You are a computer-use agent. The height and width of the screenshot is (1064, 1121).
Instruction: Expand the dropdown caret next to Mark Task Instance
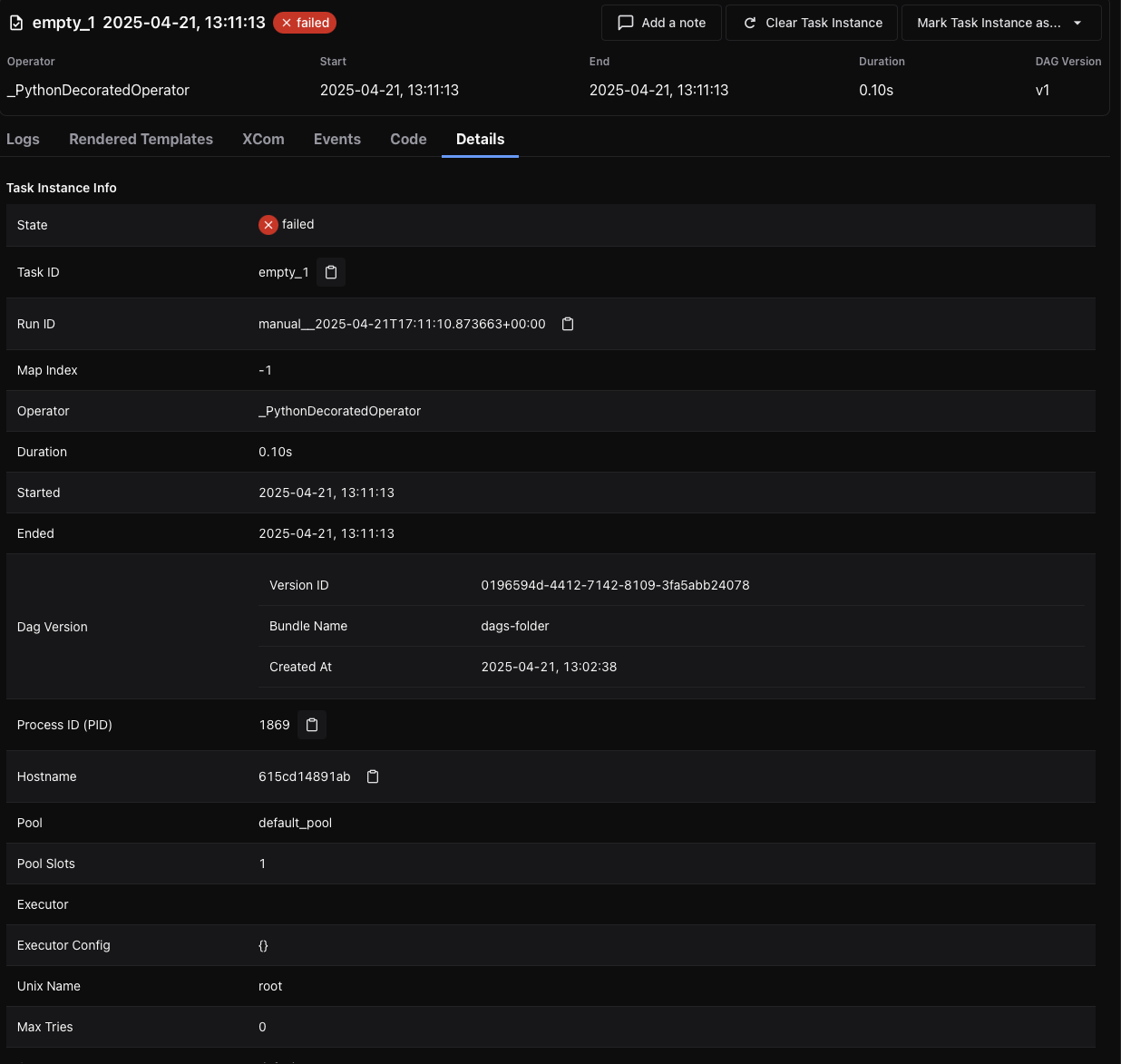[1077, 23]
